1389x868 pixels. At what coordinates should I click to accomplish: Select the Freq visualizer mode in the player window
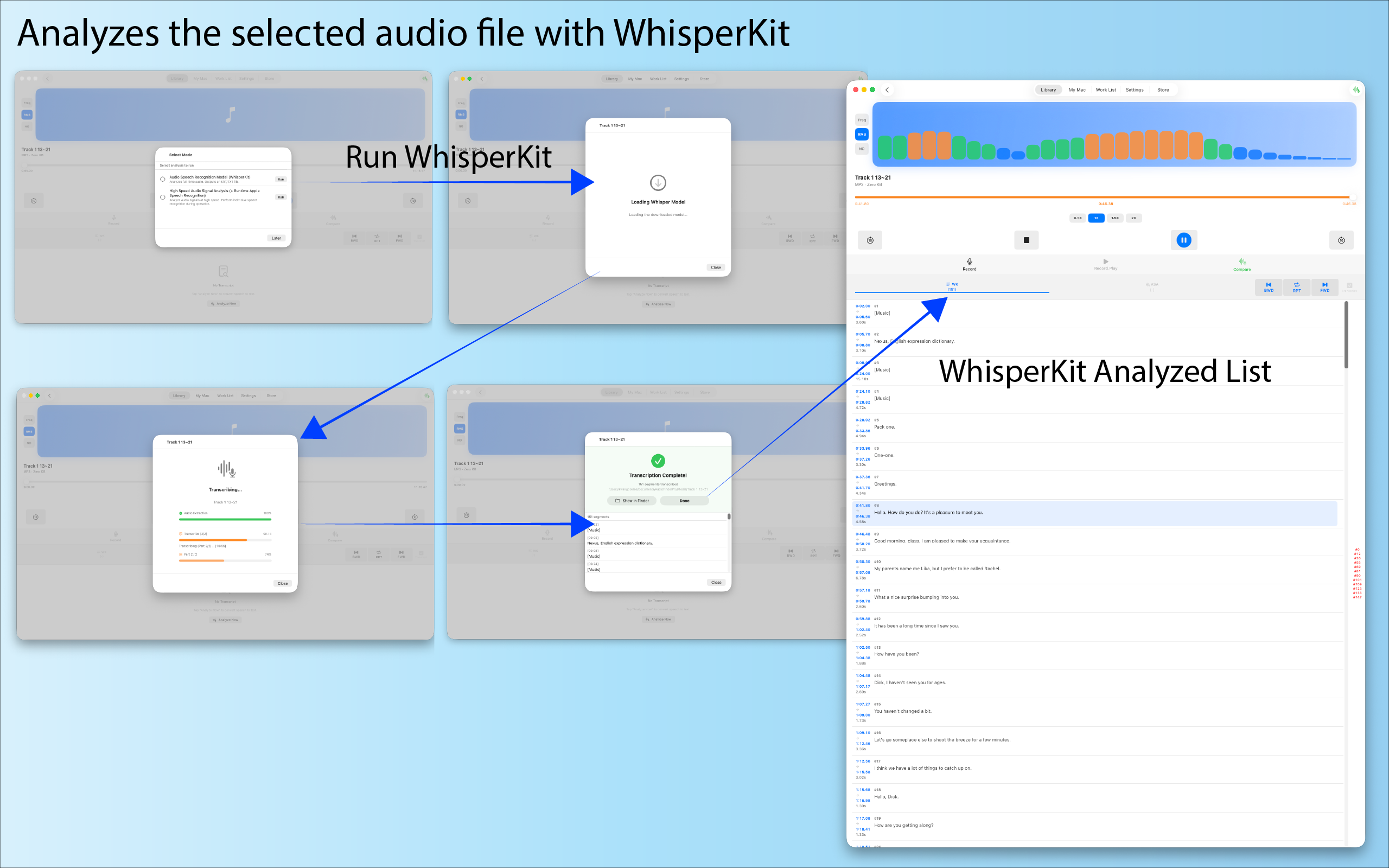coord(862,120)
